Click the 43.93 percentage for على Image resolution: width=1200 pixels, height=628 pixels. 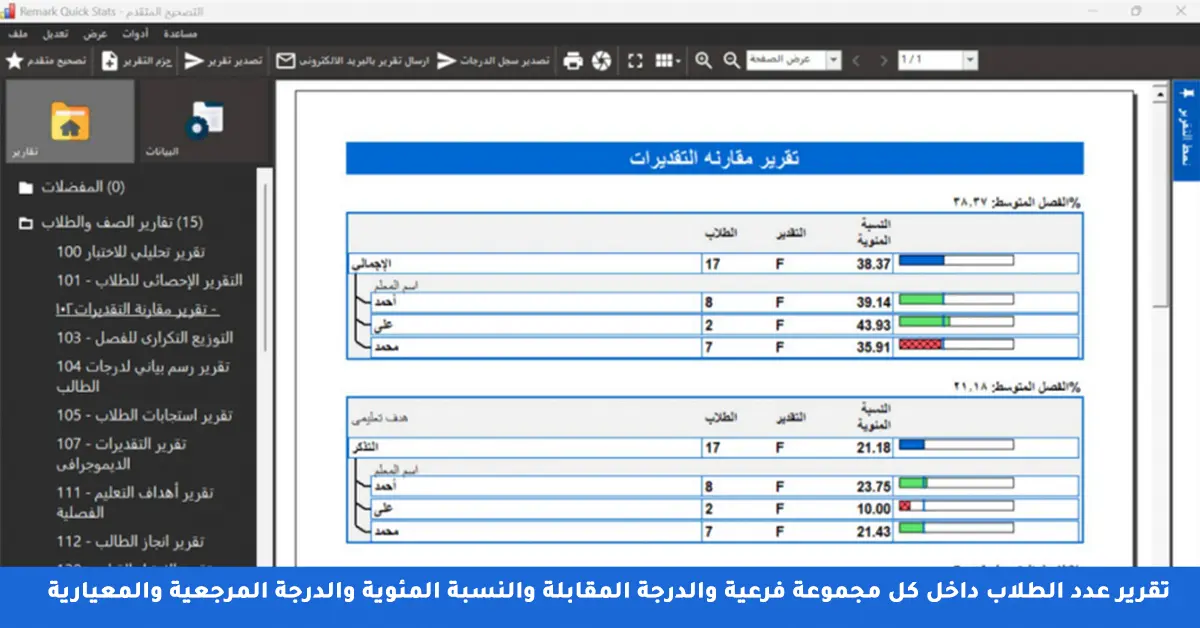pos(872,324)
